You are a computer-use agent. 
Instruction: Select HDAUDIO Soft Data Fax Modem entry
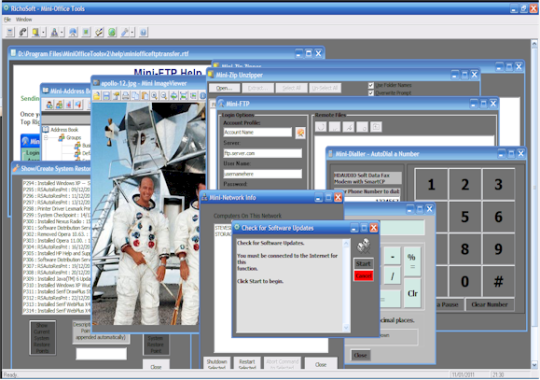[x=367, y=178]
